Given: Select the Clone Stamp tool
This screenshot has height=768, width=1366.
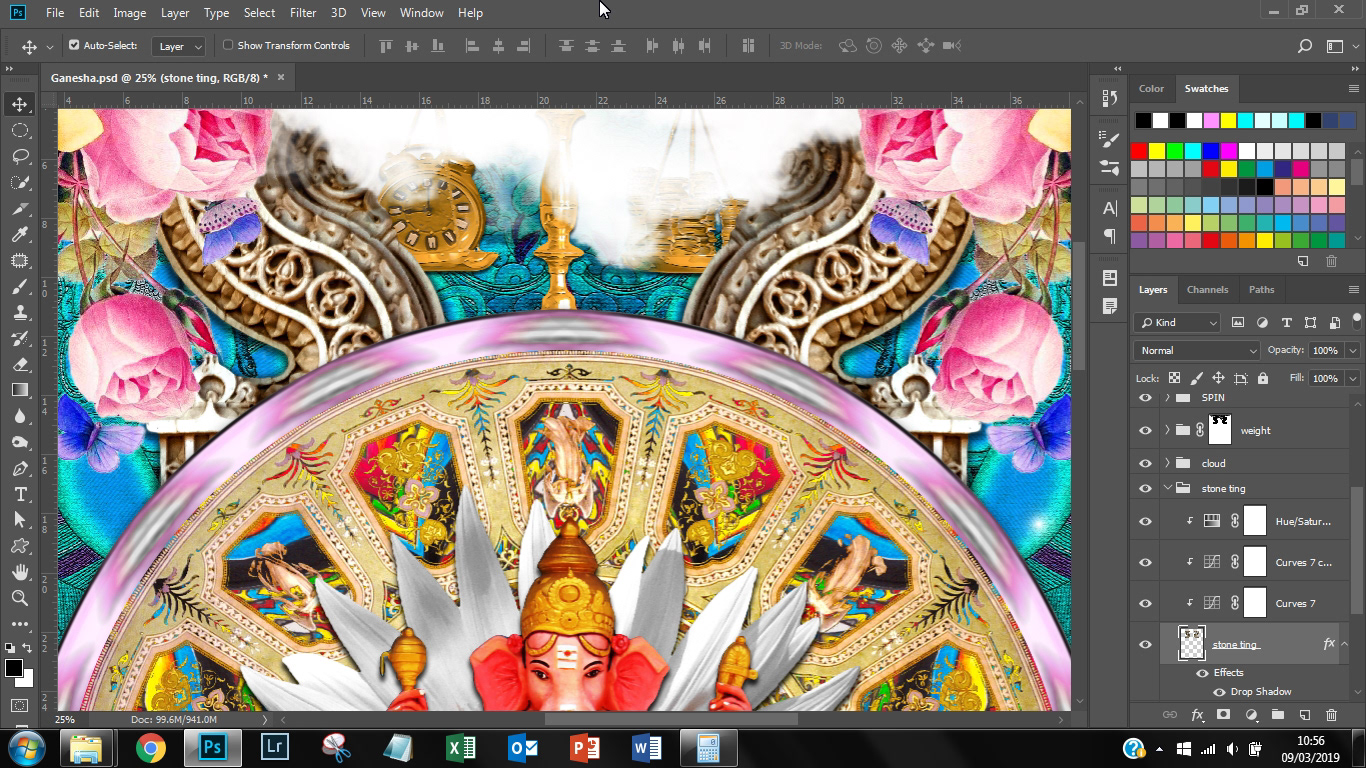Looking at the screenshot, I should (19, 313).
